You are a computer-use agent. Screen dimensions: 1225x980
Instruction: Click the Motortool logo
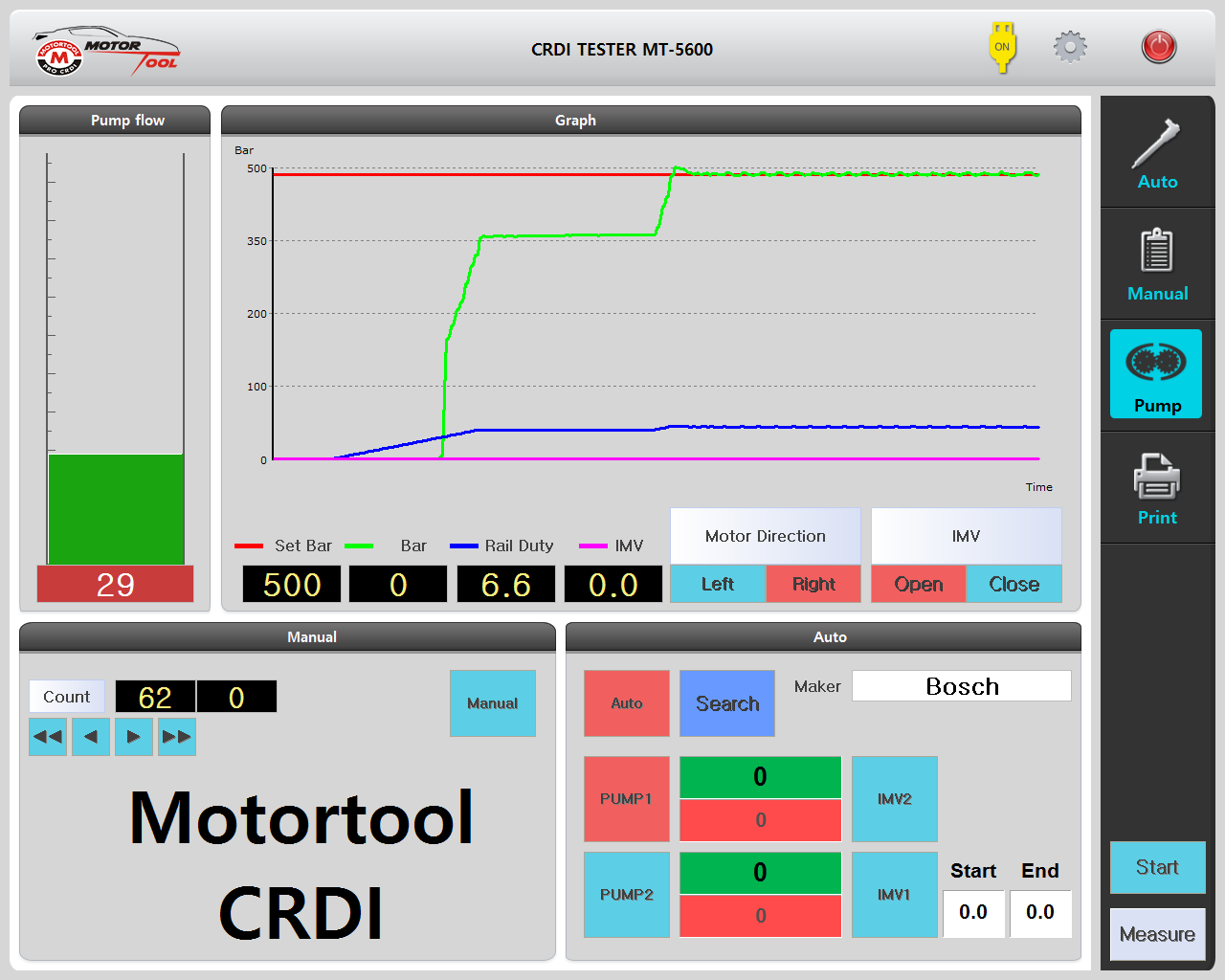(x=105, y=51)
